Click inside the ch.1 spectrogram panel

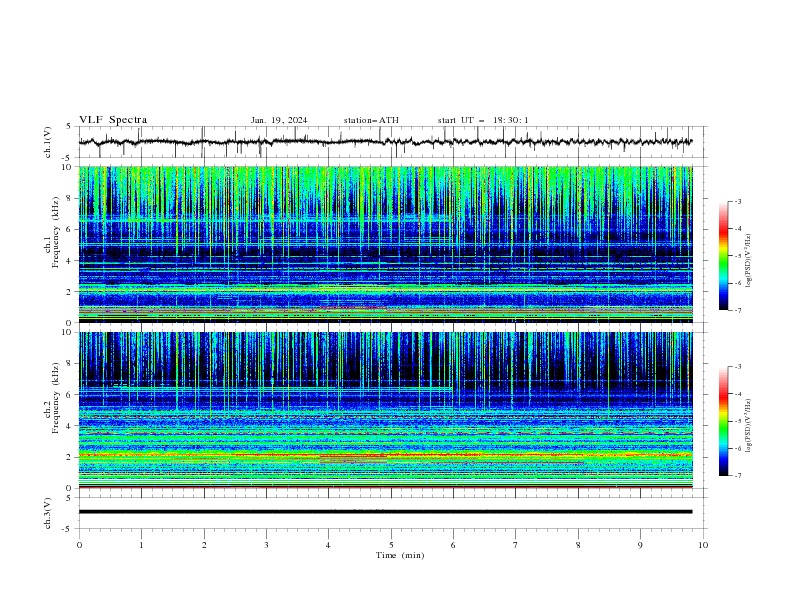pyautogui.click(x=385, y=244)
